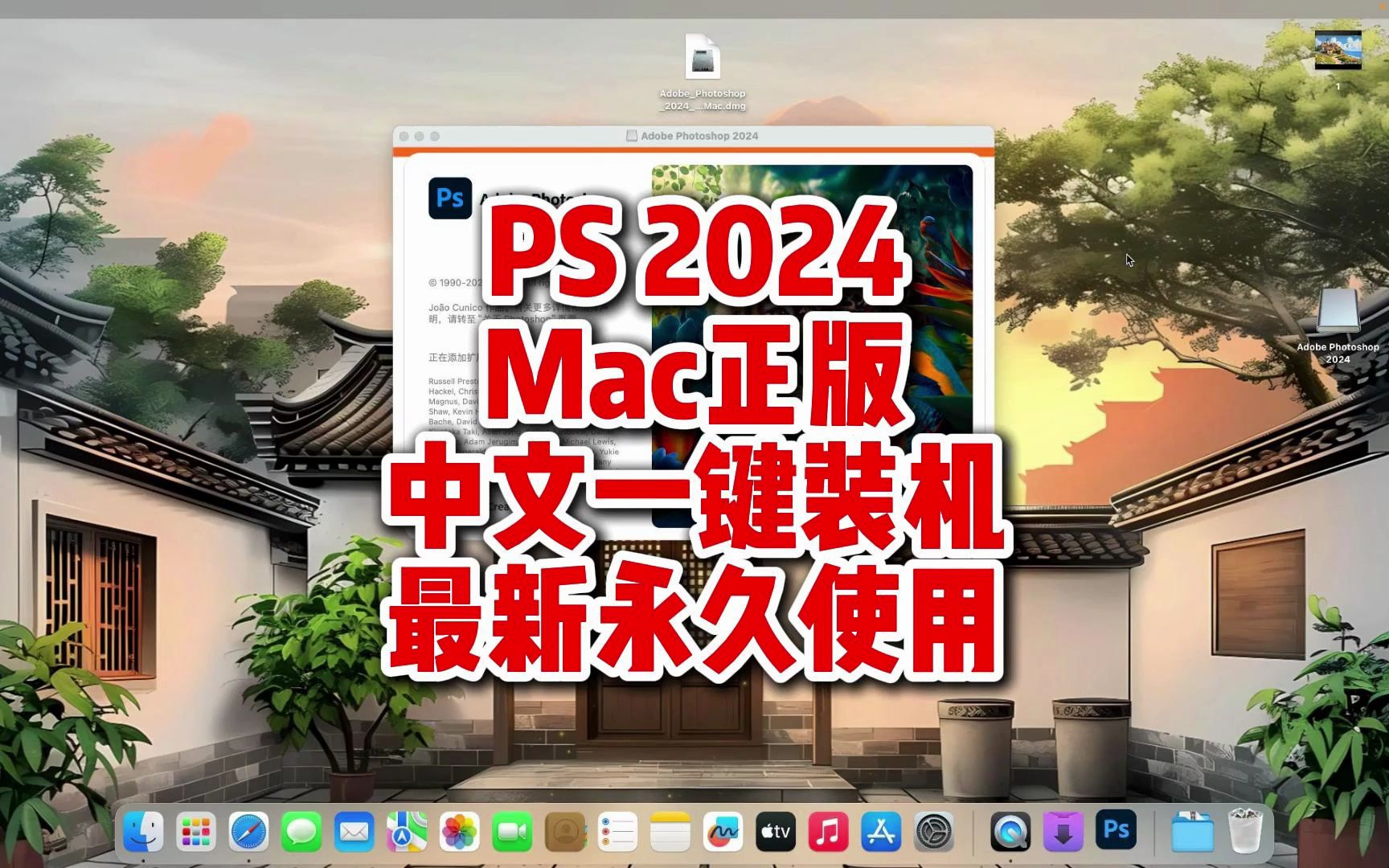Image resolution: width=1389 pixels, height=868 pixels.
Task: Open Mail app in the Dock
Action: 354,832
